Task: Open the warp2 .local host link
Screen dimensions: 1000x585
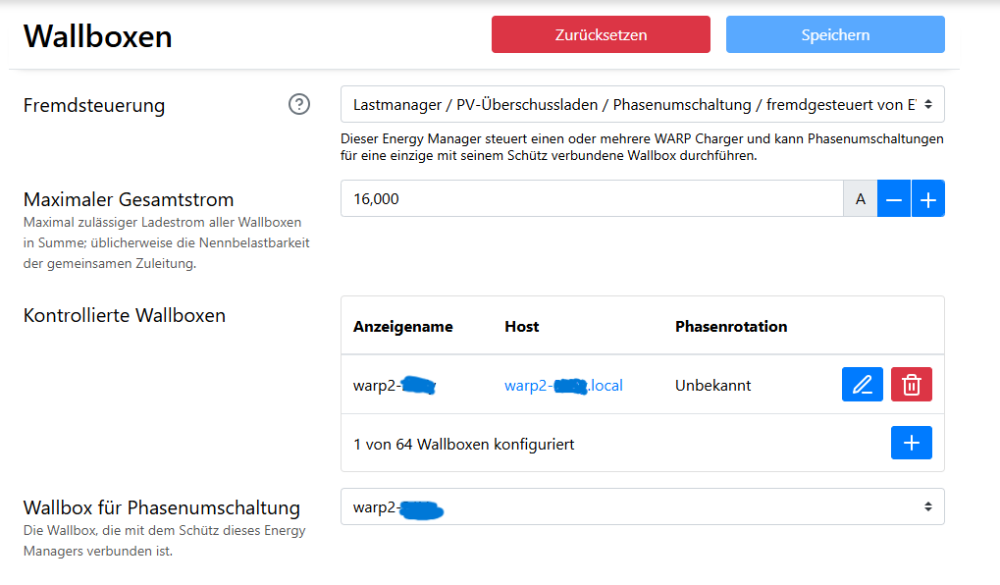Action: [x=563, y=385]
